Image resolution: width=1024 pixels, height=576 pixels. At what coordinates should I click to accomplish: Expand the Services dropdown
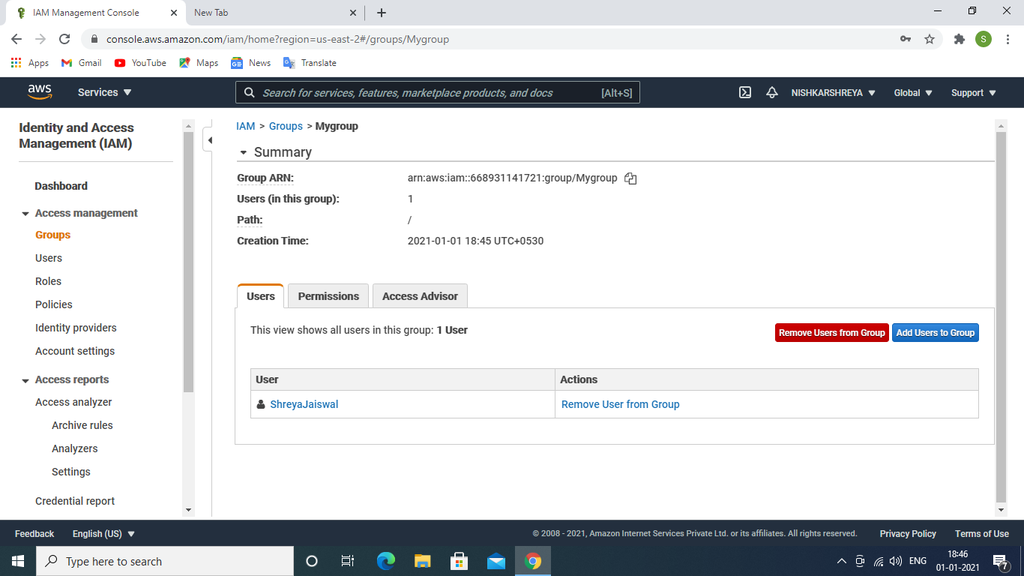(103, 92)
